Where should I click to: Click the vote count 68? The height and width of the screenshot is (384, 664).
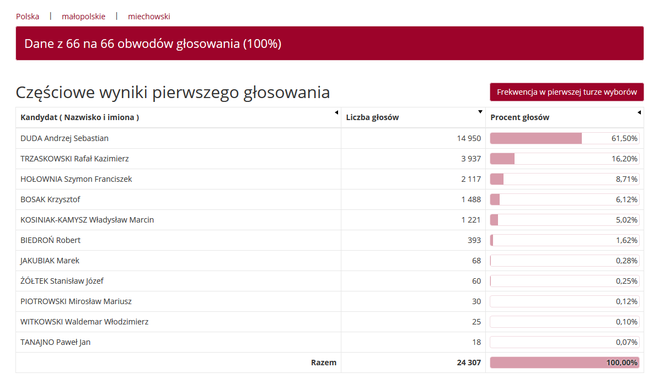(x=476, y=260)
